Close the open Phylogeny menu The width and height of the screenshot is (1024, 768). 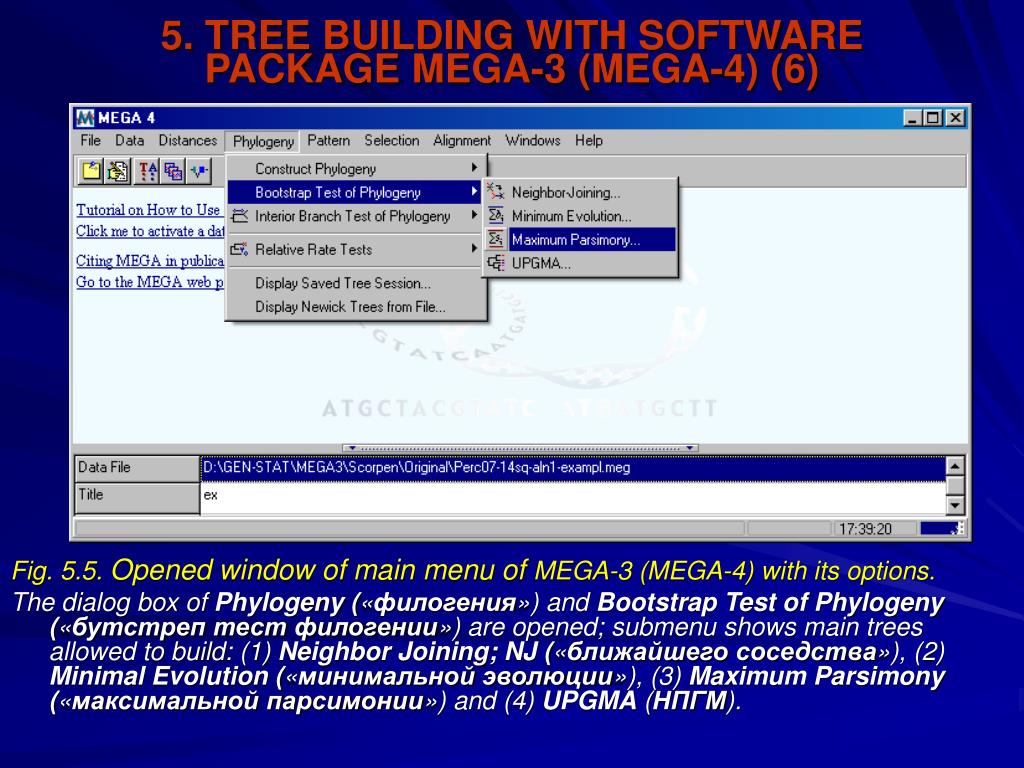click(263, 141)
